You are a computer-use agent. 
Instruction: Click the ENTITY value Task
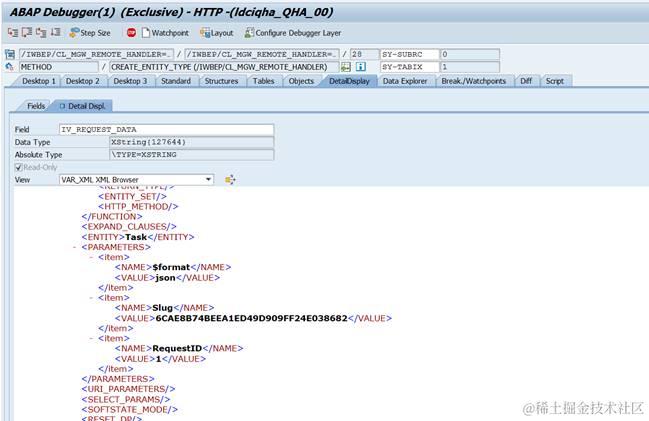pos(136,237)
